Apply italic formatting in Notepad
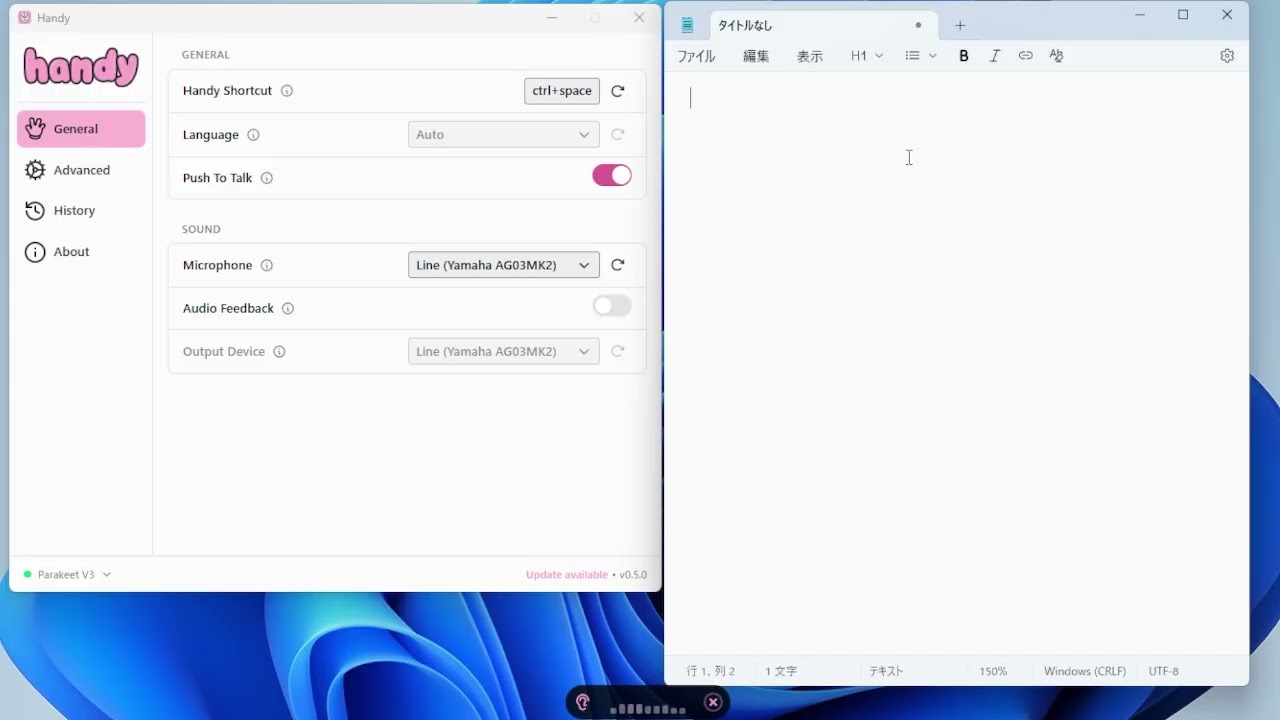The height and width of the screenshot is (720, 1280). (x=995, y=56)
